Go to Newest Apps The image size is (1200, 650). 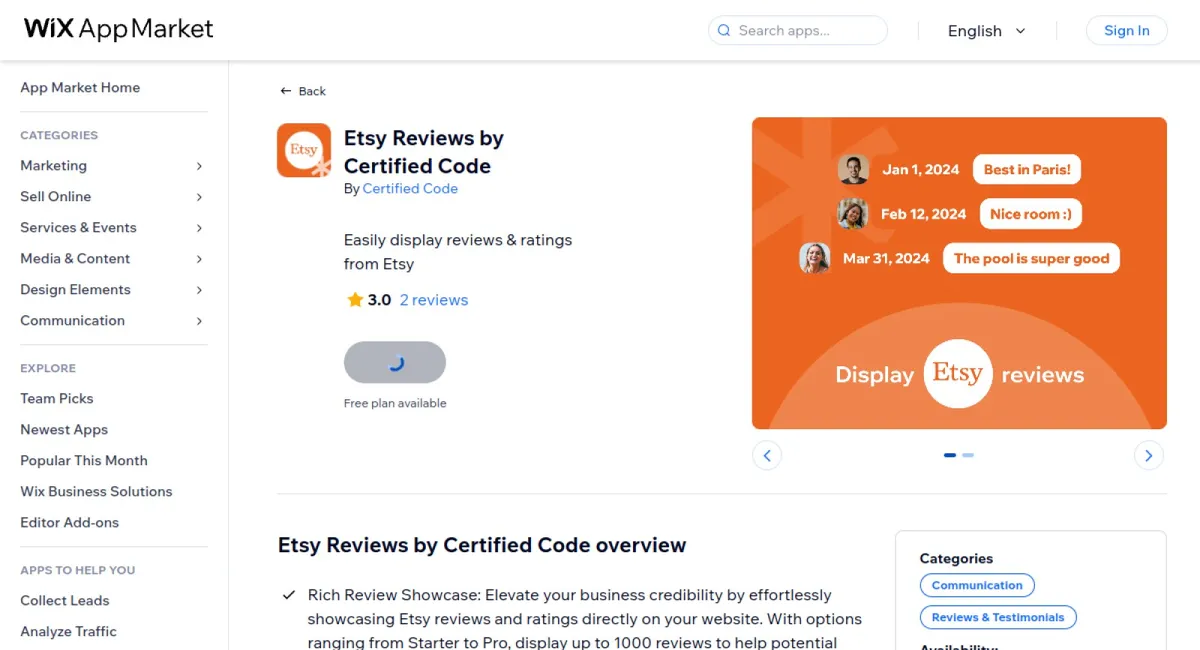(x=64, y=429)
